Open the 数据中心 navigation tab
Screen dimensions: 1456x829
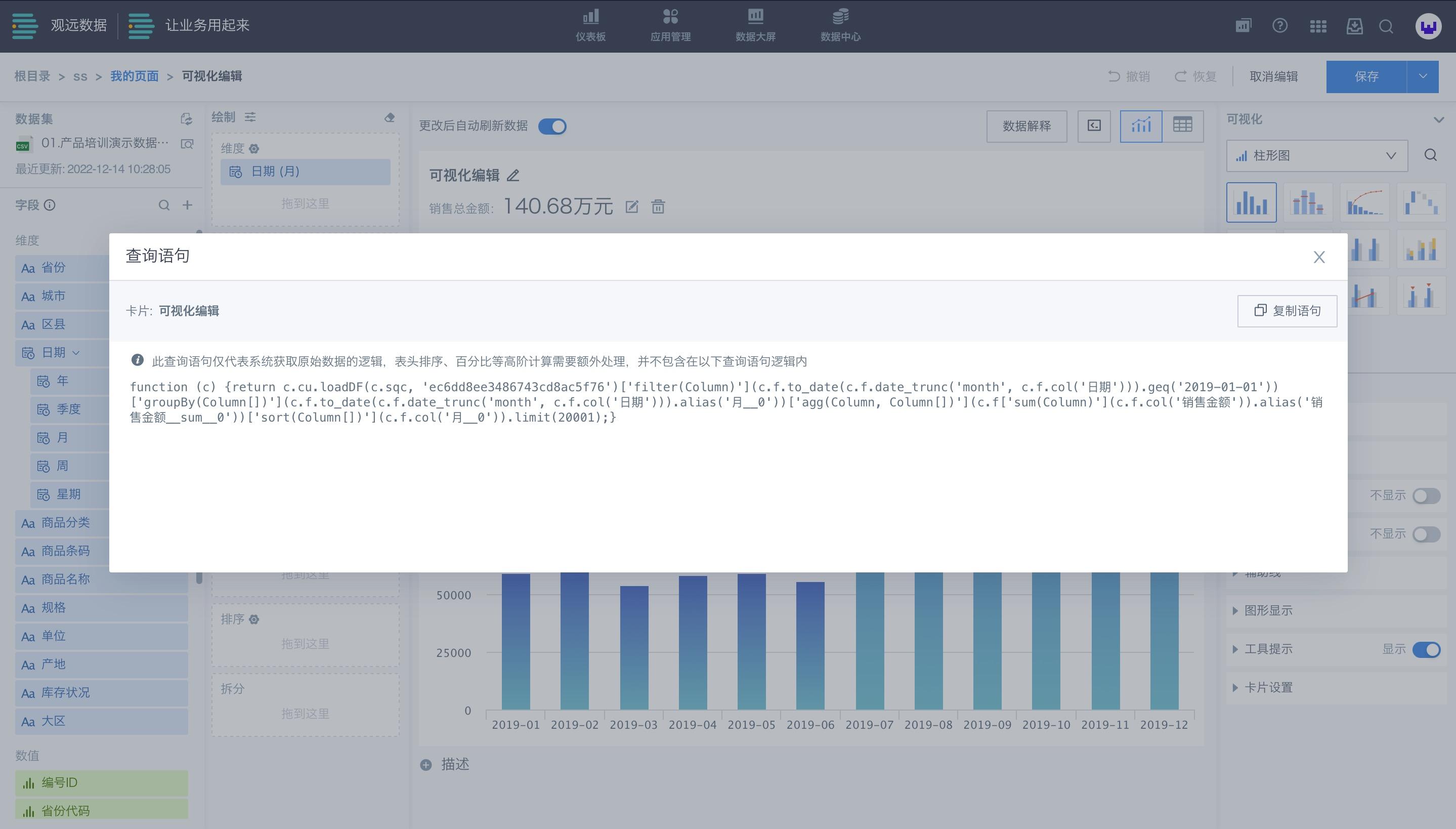tap(840, 26)
